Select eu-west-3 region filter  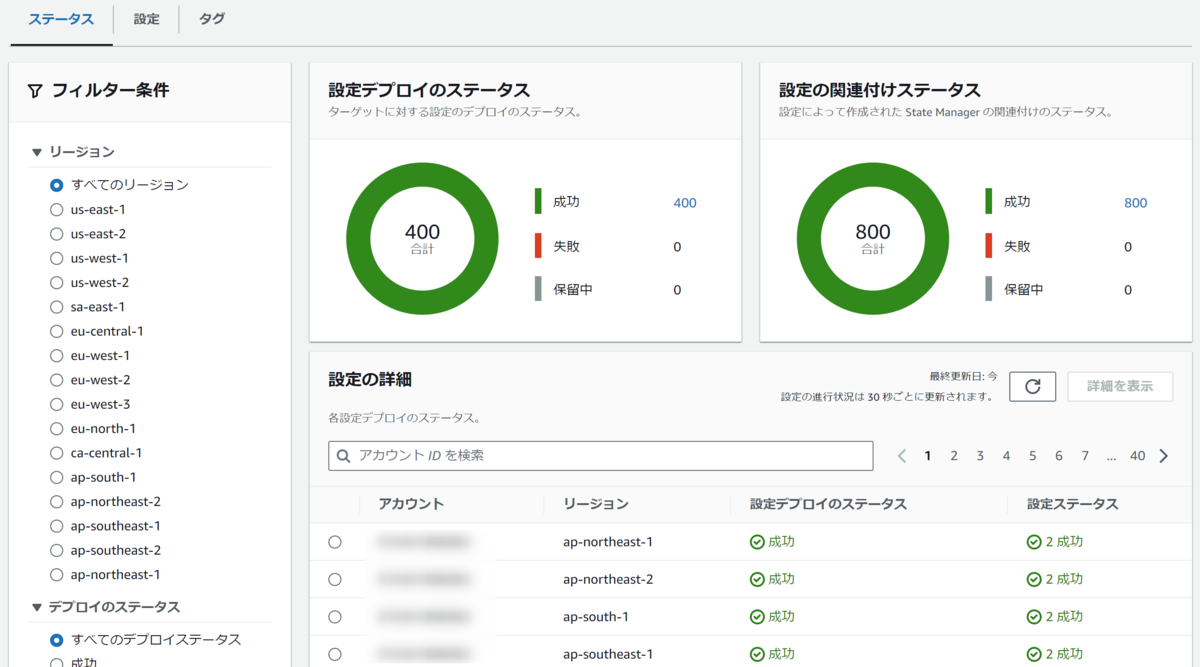57,404
